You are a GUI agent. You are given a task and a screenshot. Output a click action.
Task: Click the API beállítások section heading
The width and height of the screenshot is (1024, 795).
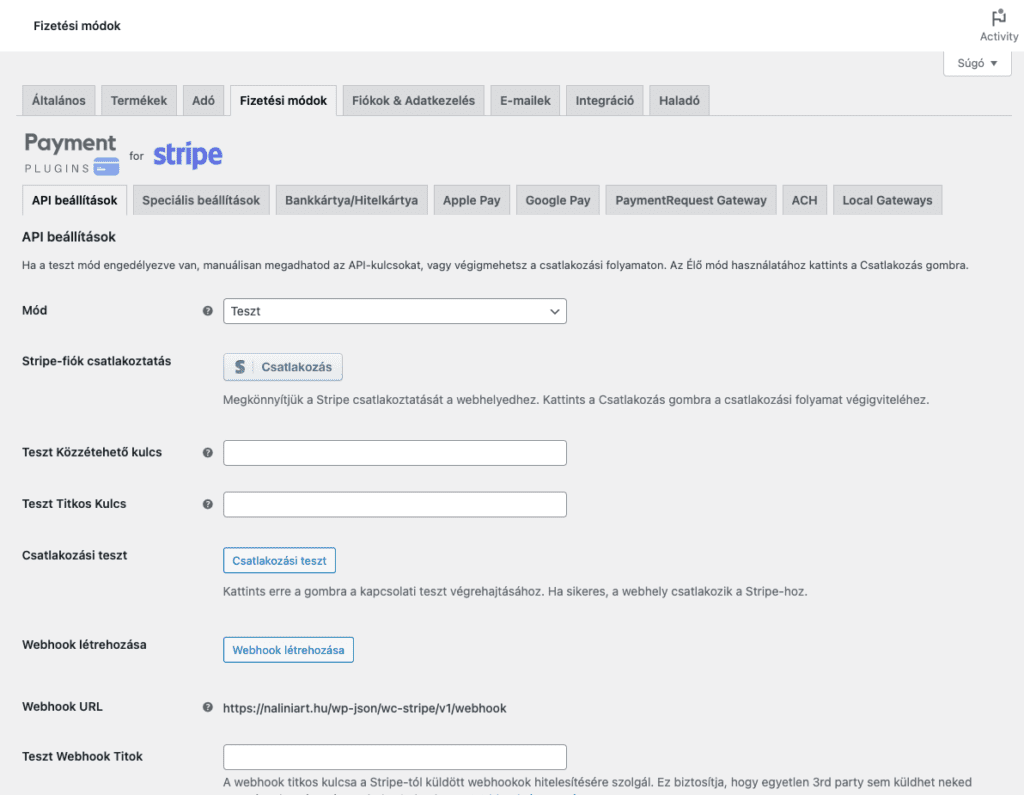pyautogui.click(x=69, y=237)
